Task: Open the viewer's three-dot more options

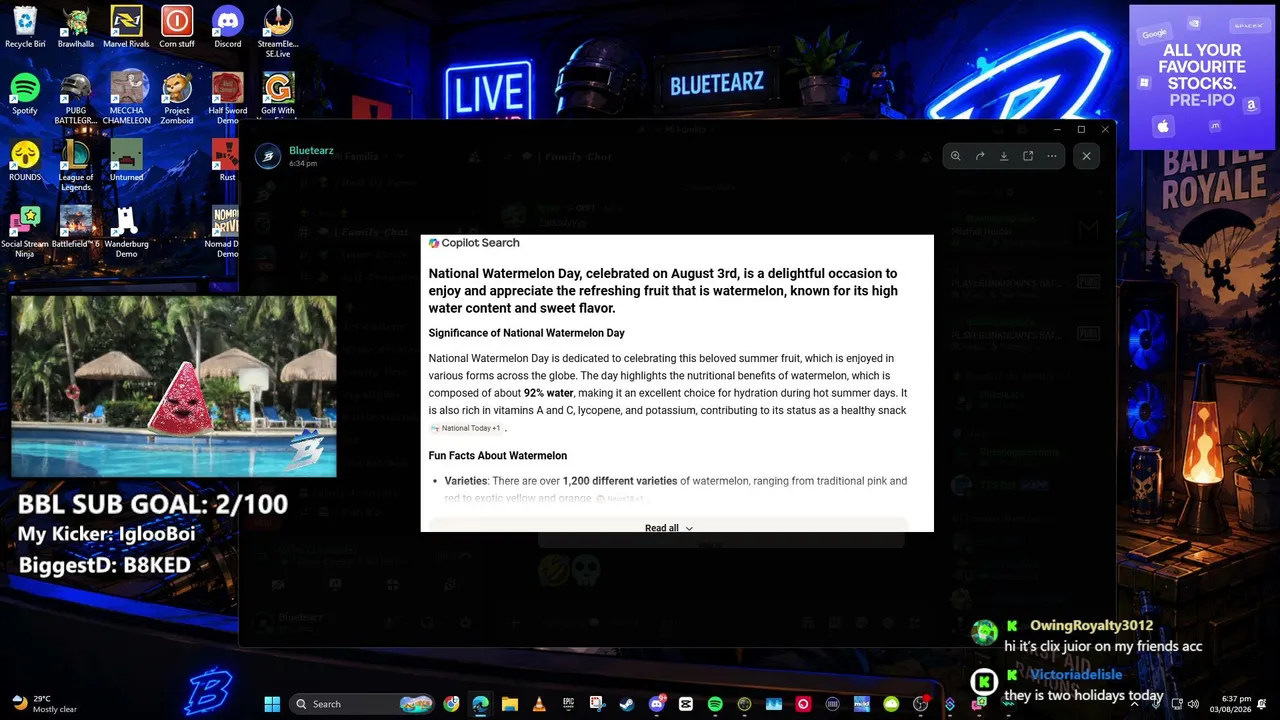Action: 1052,156
